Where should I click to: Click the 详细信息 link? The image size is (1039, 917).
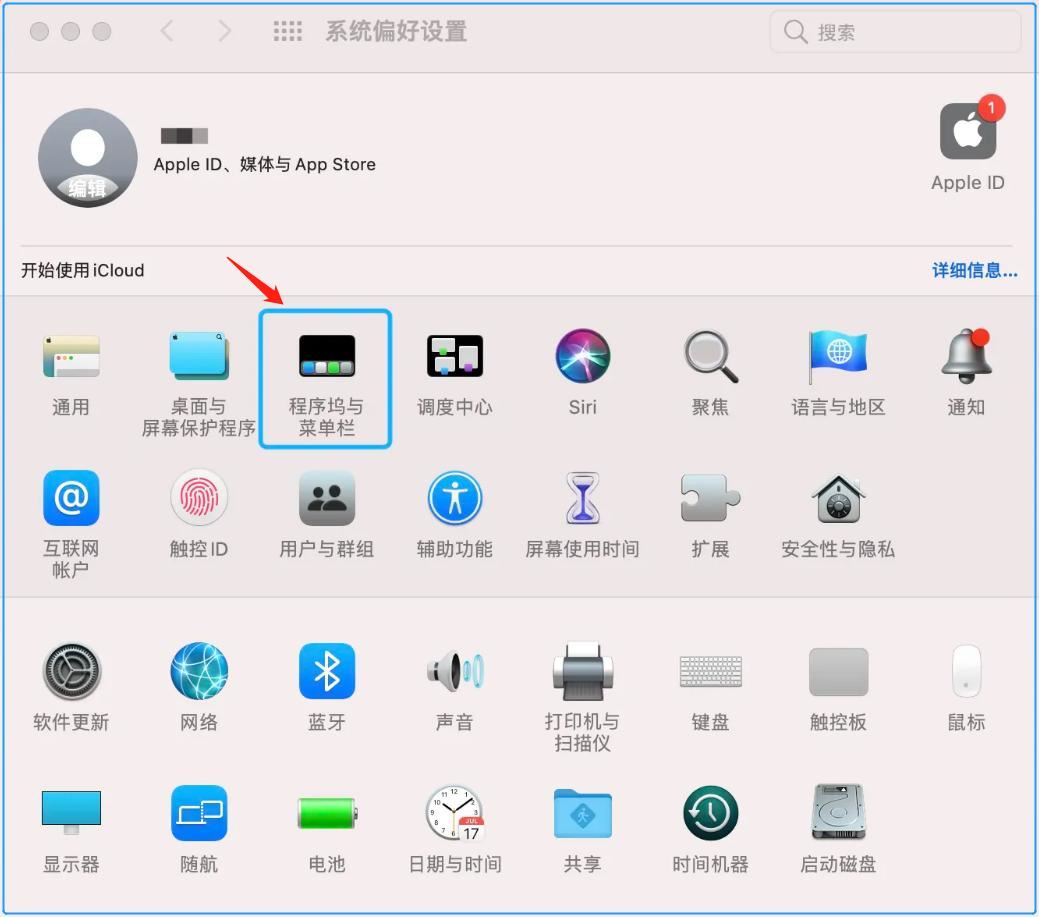pyautogui.click(x=973, y=270)
